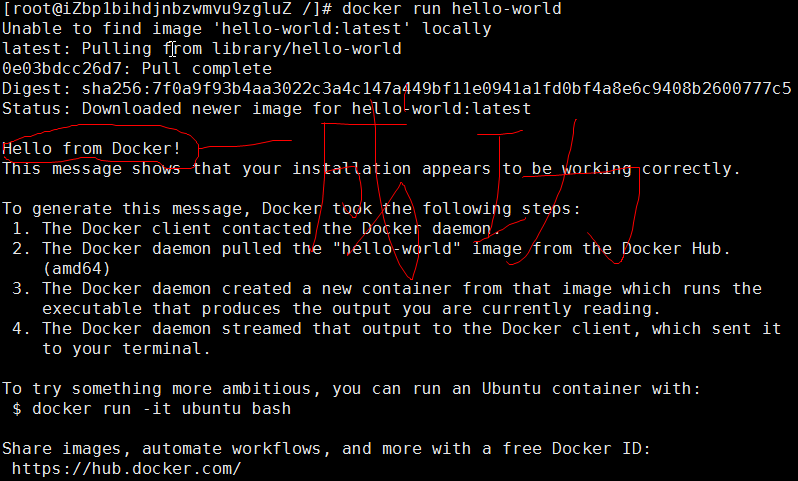This screenshot has width=798, height=481.
Task: Click the sha256 digest string
Action: [x=436, y=89]
